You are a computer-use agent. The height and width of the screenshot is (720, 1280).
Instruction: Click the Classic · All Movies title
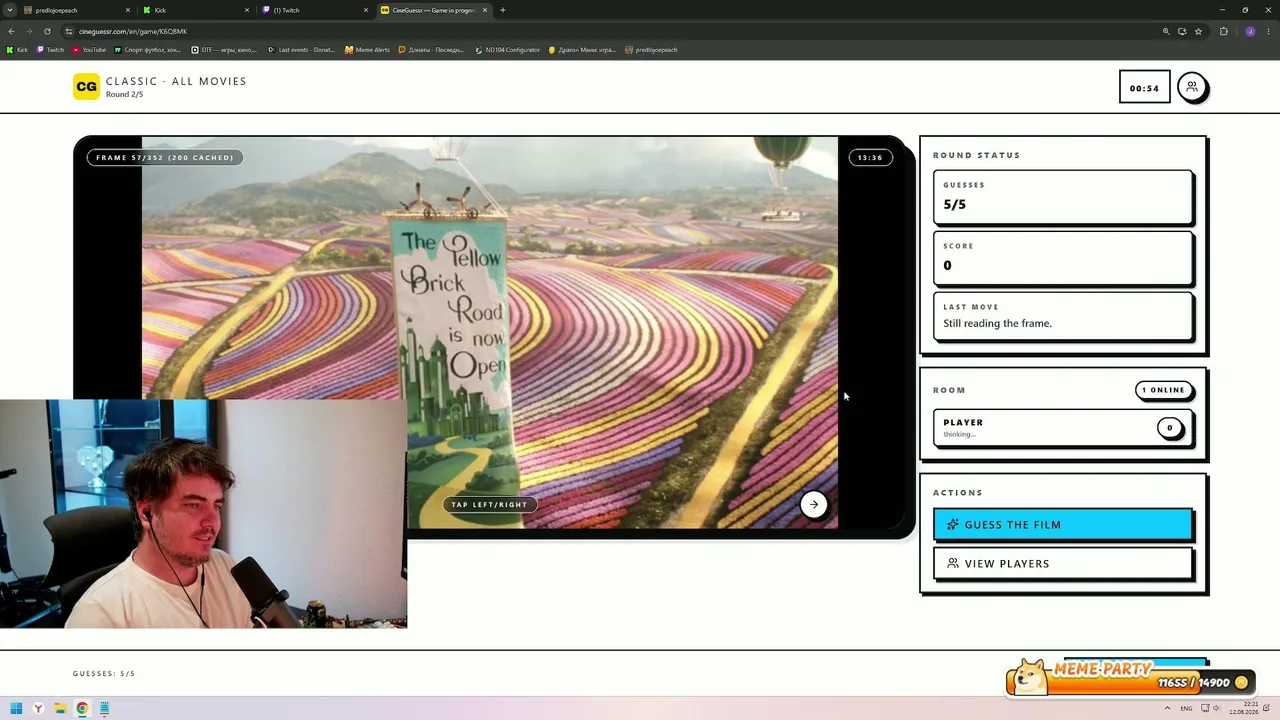(176, 81)
